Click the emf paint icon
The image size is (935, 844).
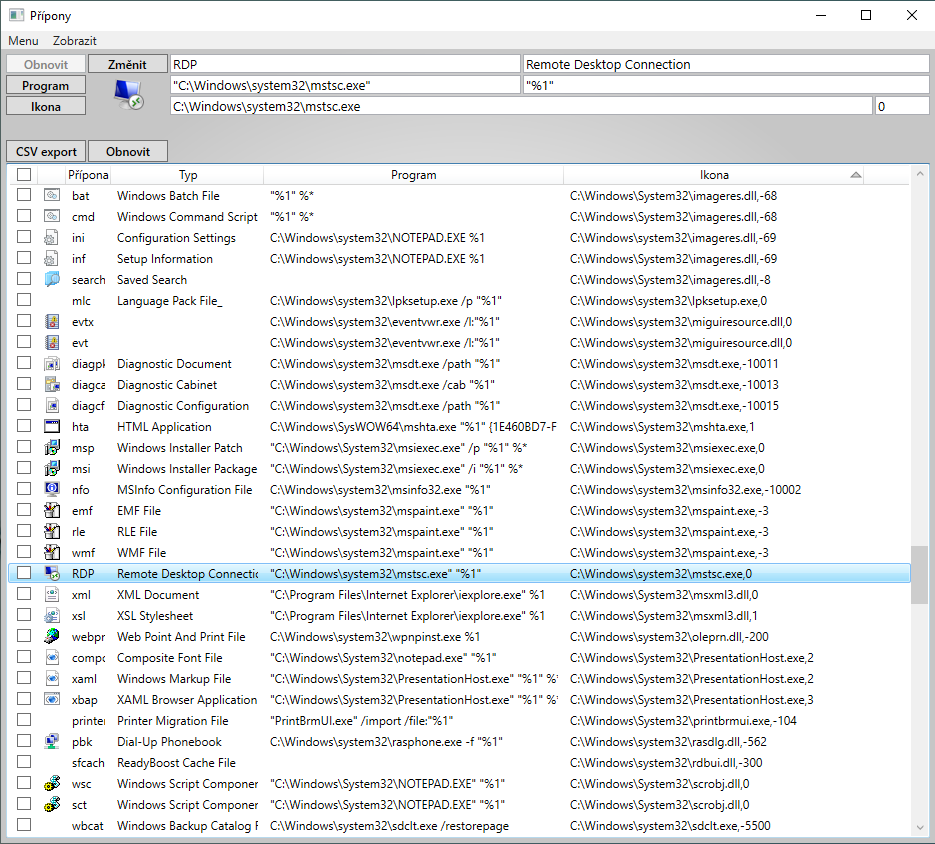(x=52, y=510)
